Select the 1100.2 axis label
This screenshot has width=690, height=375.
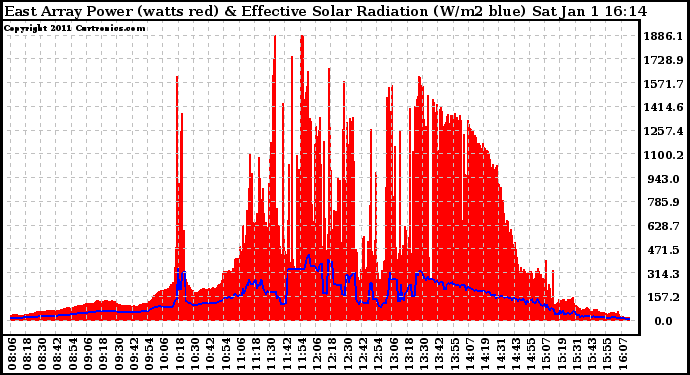(x=663, y=155)
